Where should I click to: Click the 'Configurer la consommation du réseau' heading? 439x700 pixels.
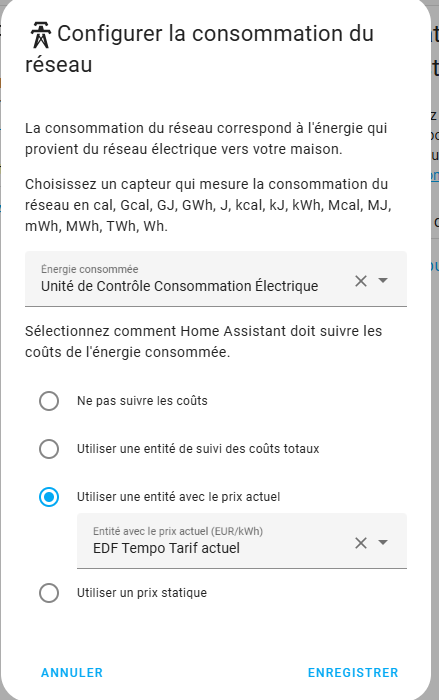[199, 49]
